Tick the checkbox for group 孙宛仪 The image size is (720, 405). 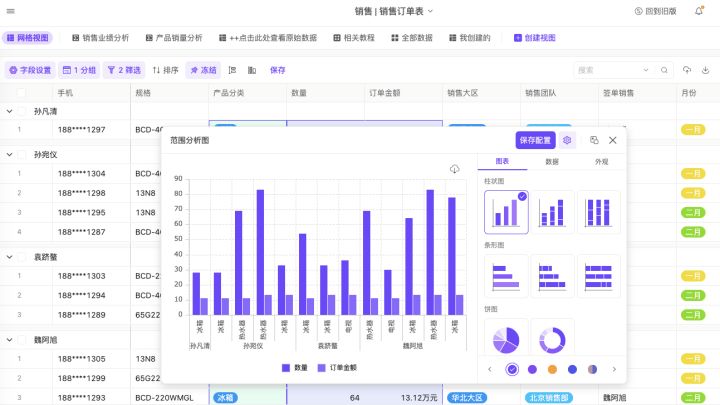[x=22, y=155]
